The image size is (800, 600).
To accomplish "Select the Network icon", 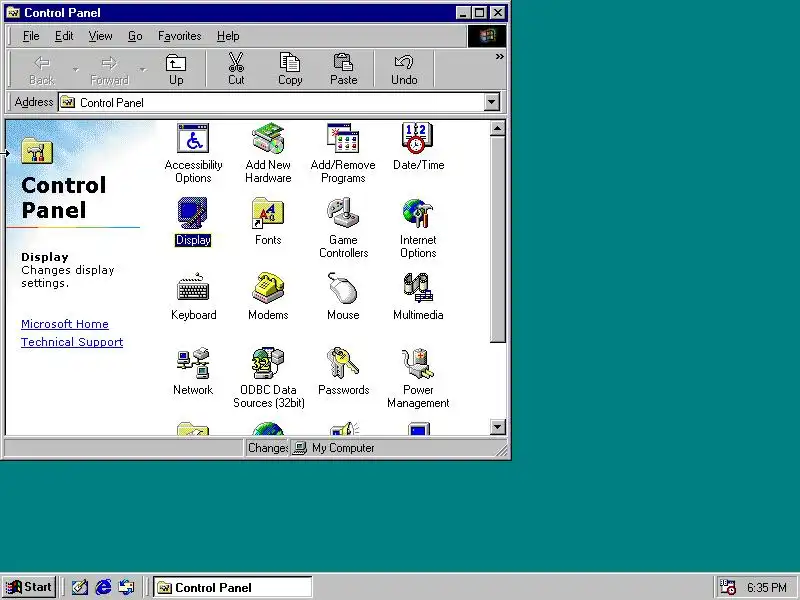I will (x=193, y=371).
